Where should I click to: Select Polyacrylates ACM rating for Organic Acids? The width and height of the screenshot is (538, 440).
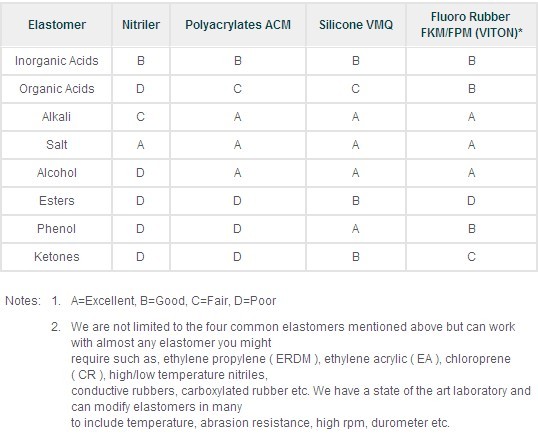[x=238, y=89]
